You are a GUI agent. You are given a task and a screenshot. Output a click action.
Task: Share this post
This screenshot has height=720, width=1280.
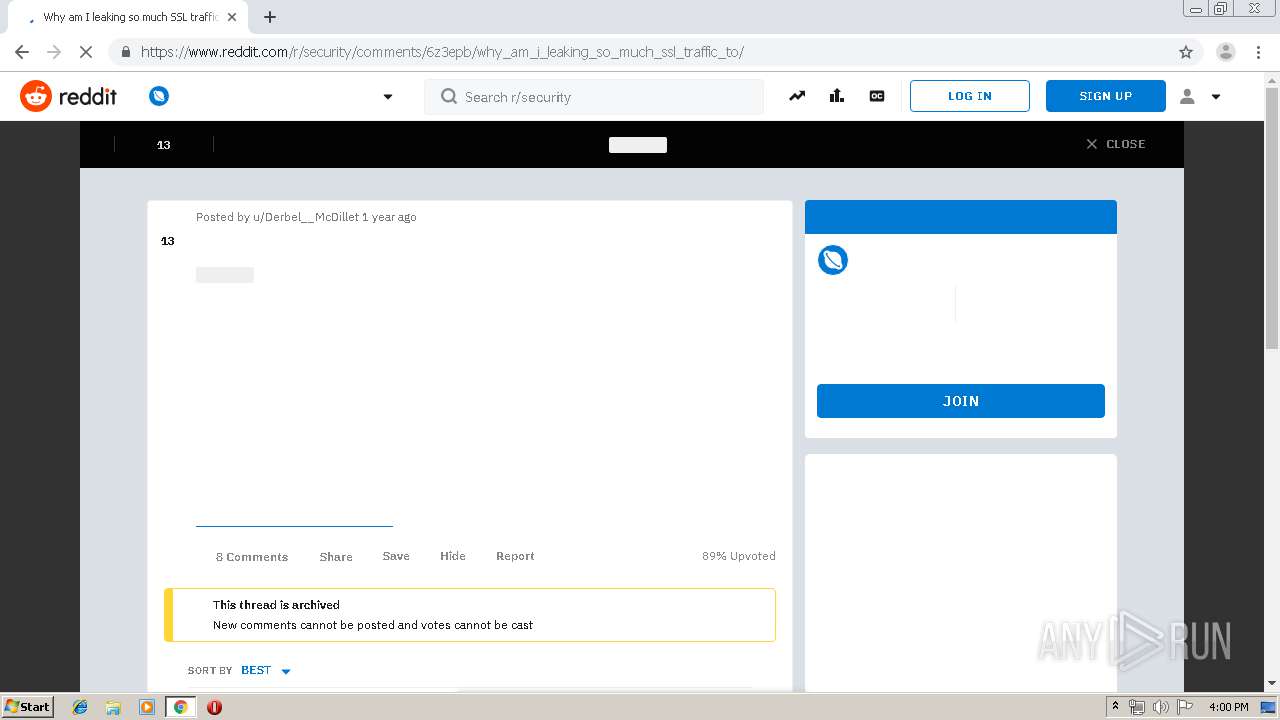(x=336, y=557)
